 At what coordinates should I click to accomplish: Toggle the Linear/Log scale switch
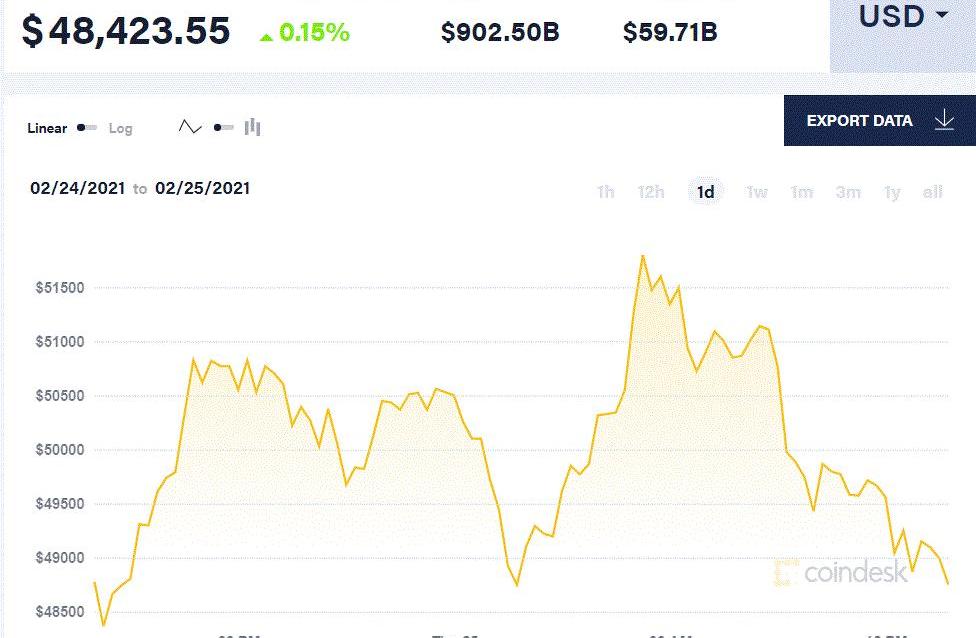[x=88, y=128]
